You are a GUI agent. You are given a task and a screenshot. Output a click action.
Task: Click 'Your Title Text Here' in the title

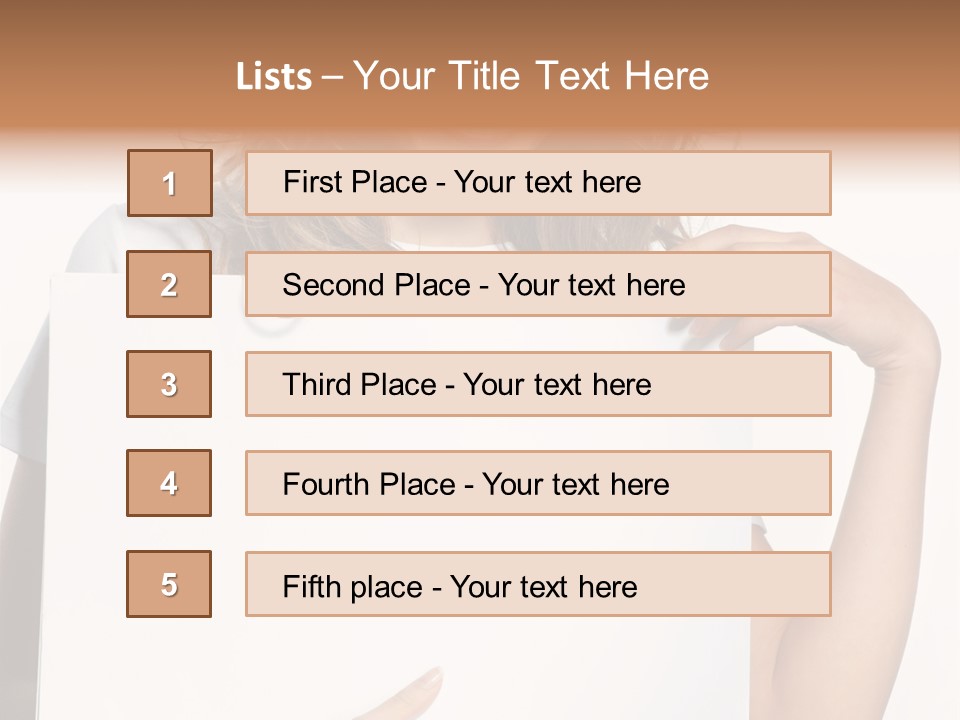click(x=531, y=76)
